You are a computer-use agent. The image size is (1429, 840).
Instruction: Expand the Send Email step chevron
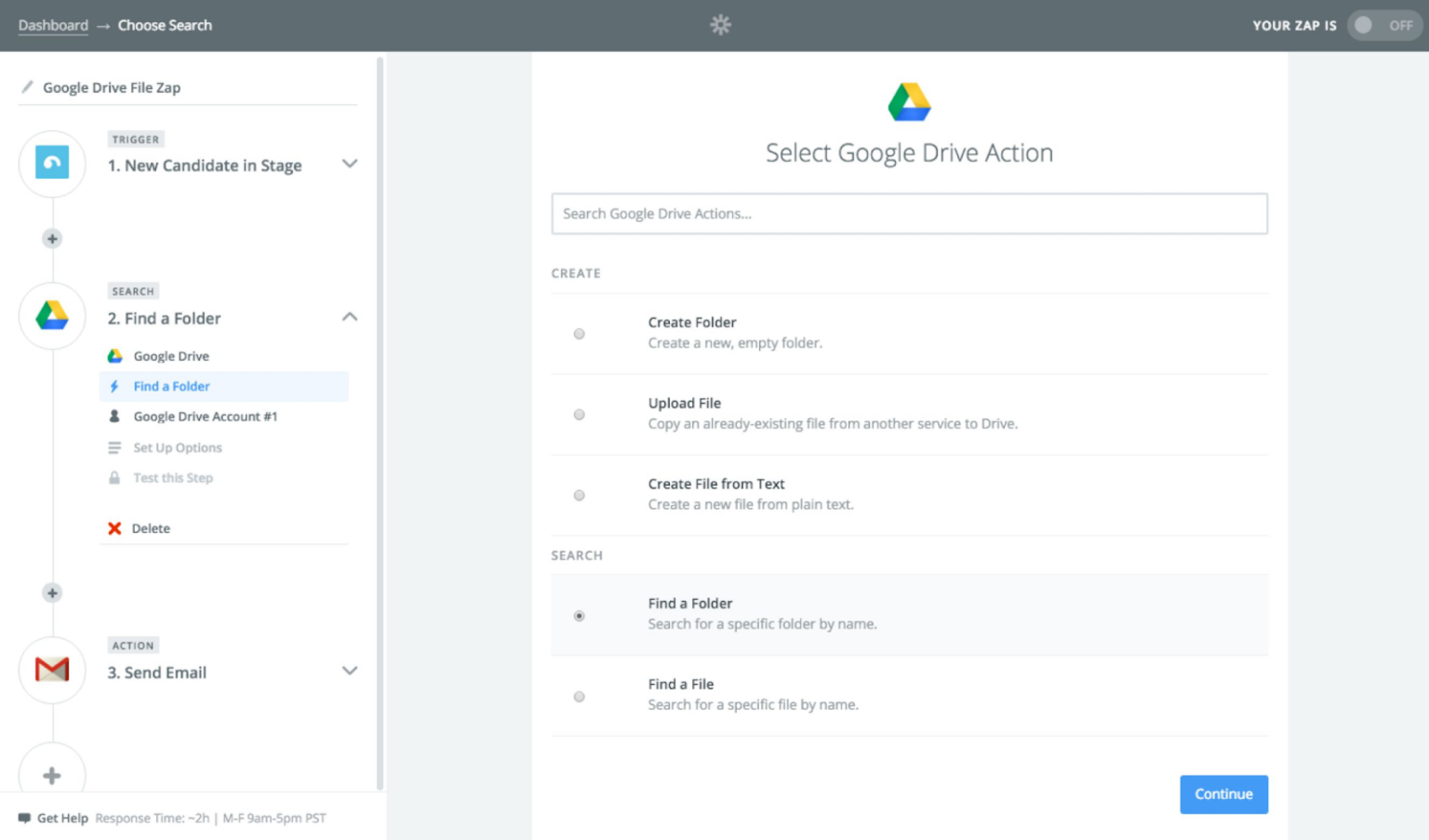(350, 671)
